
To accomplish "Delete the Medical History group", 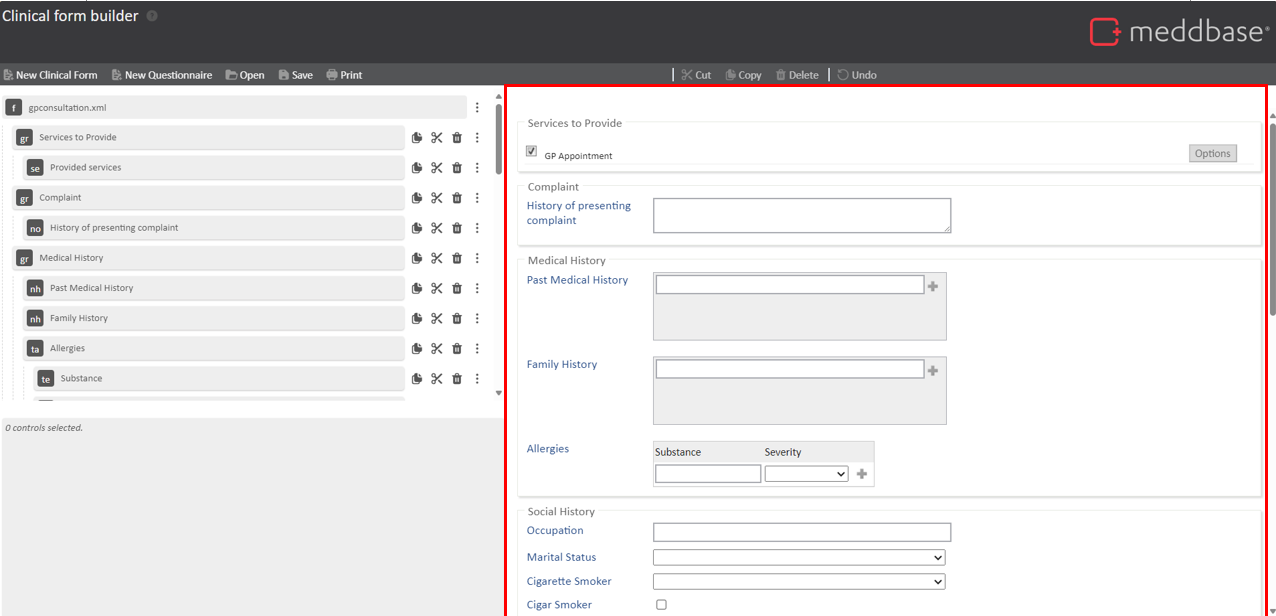I will point(457,258).
